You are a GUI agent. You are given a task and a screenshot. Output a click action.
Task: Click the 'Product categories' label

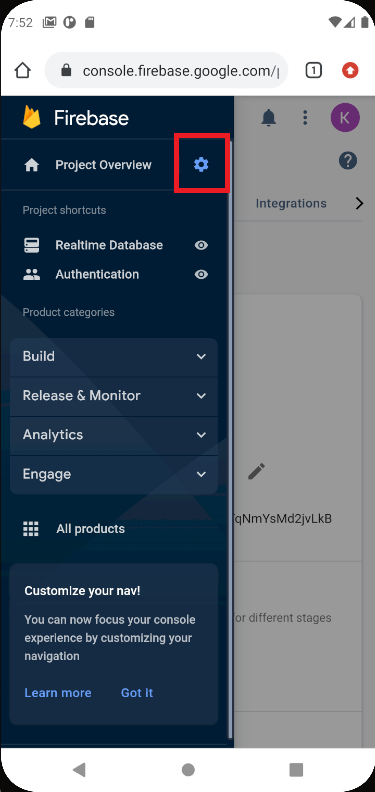click(68, 312)
